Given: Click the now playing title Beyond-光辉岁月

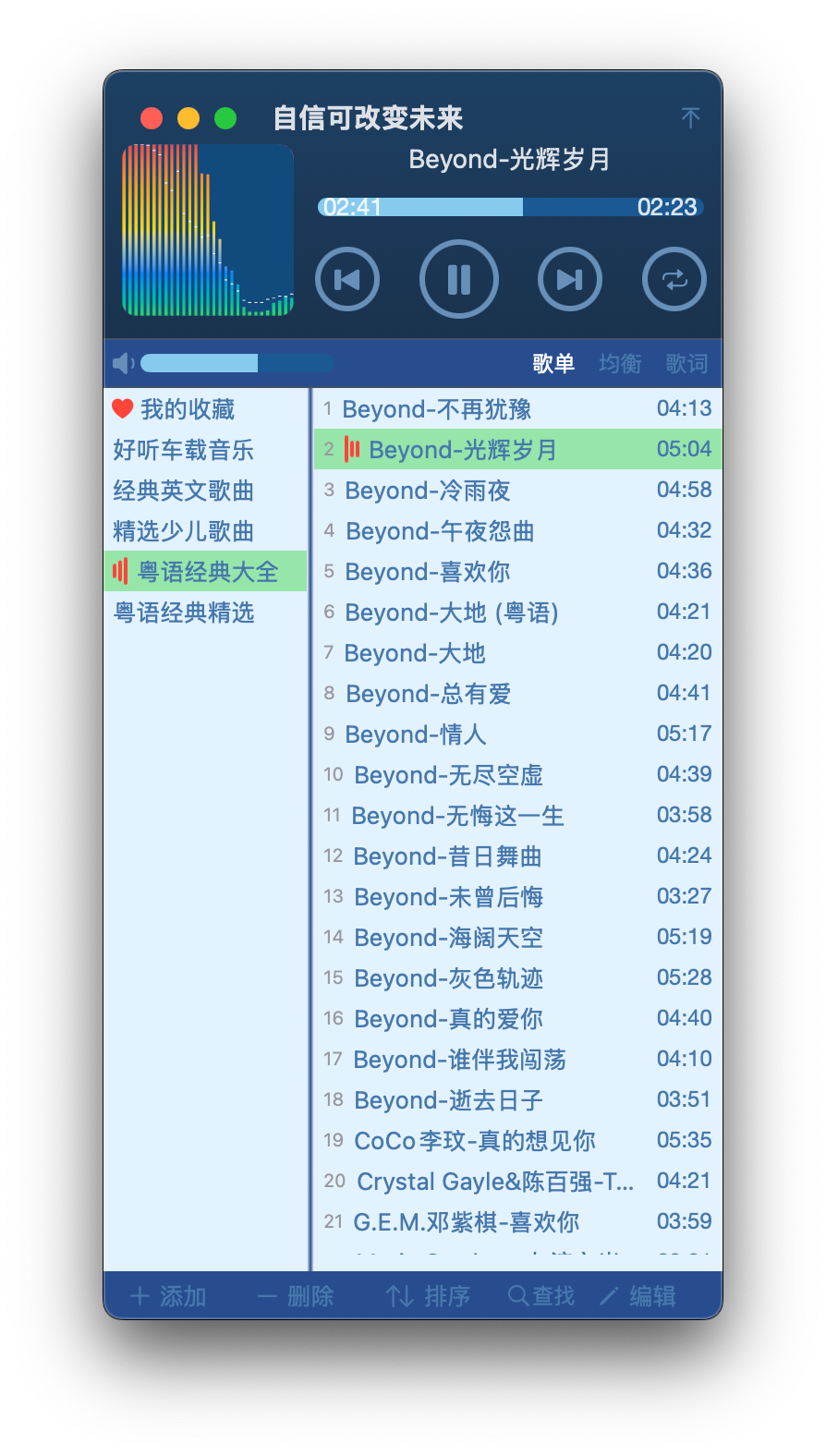Looking at the screenshot, I should click(x=510, y=159).
